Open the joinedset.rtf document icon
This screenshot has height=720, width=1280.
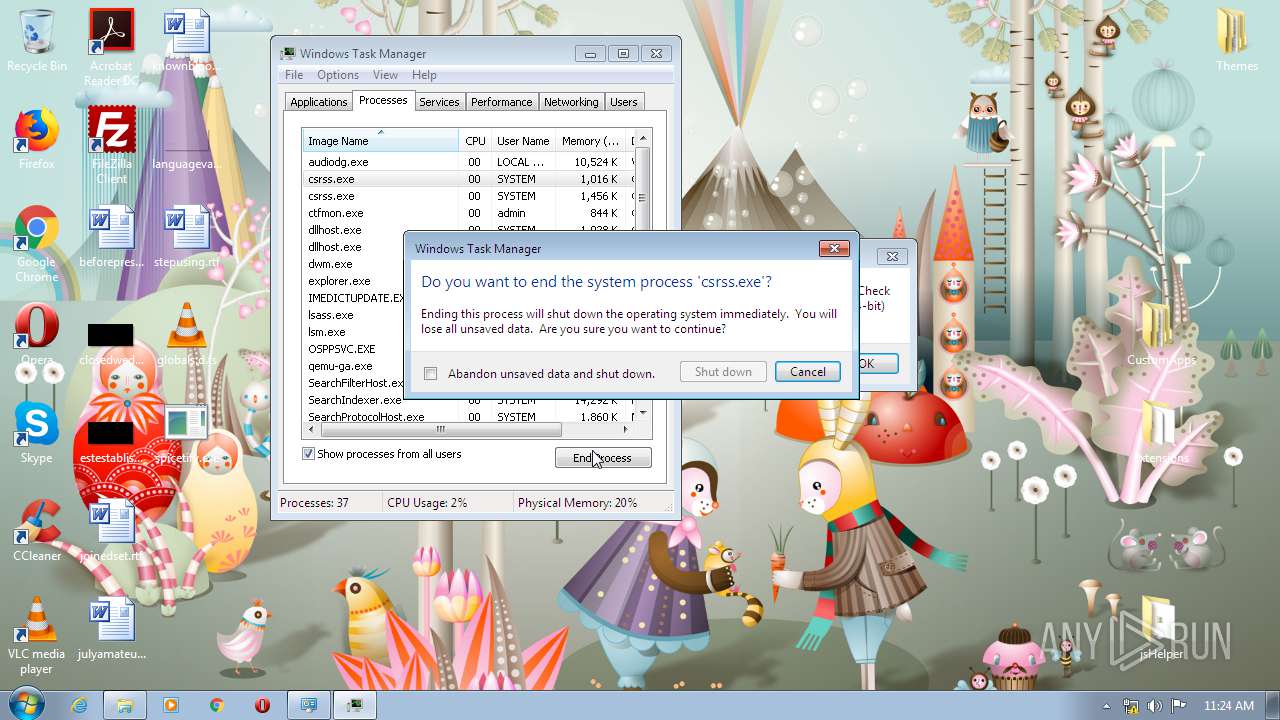point(112,531)
